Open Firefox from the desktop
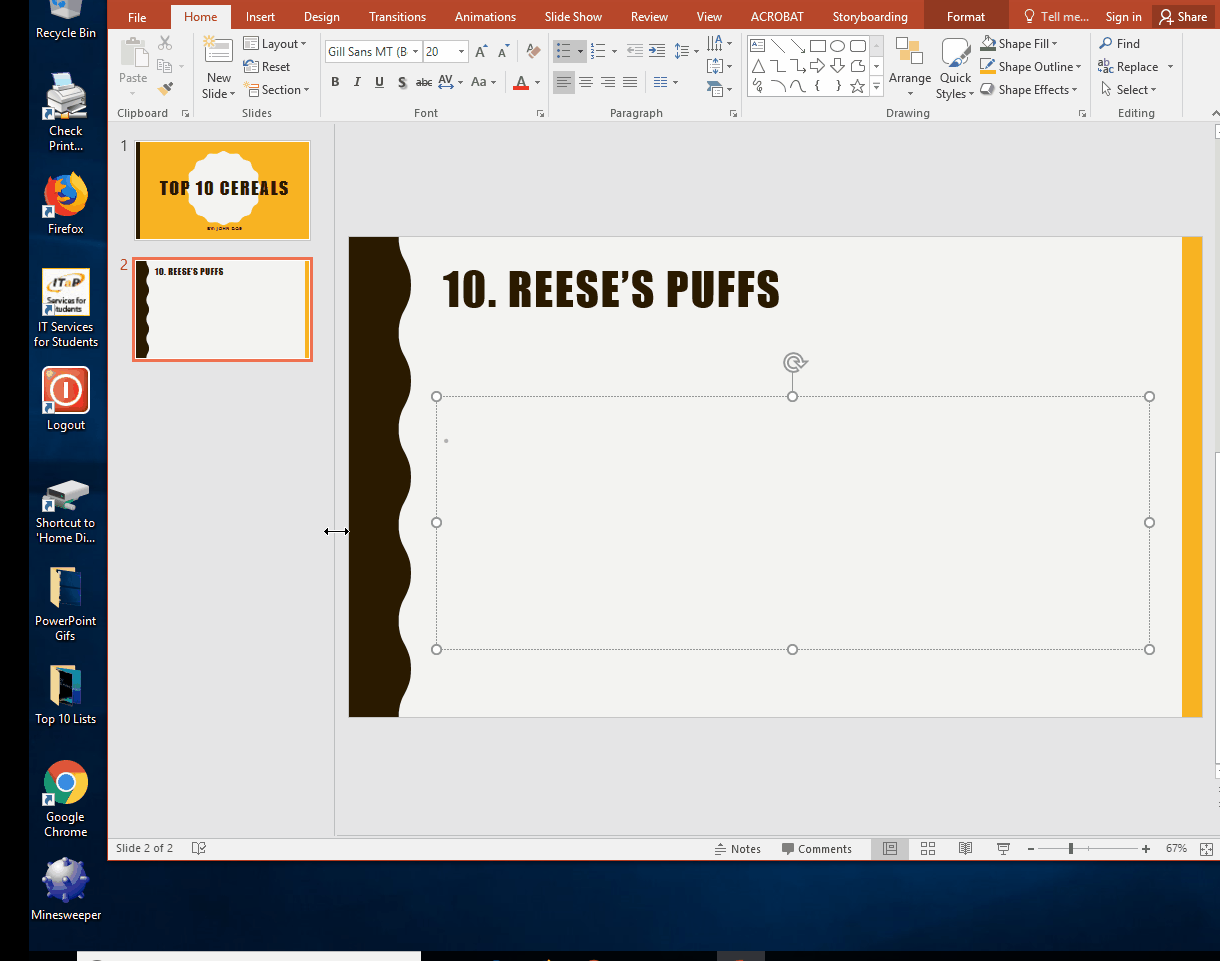 (x=66, y=204)
